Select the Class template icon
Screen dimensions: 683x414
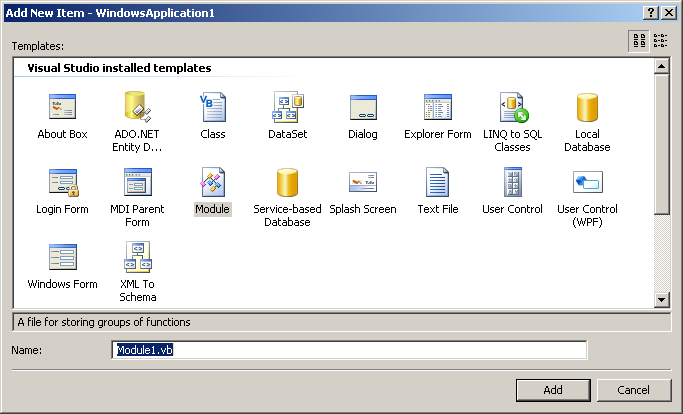(x=213, y=108)
